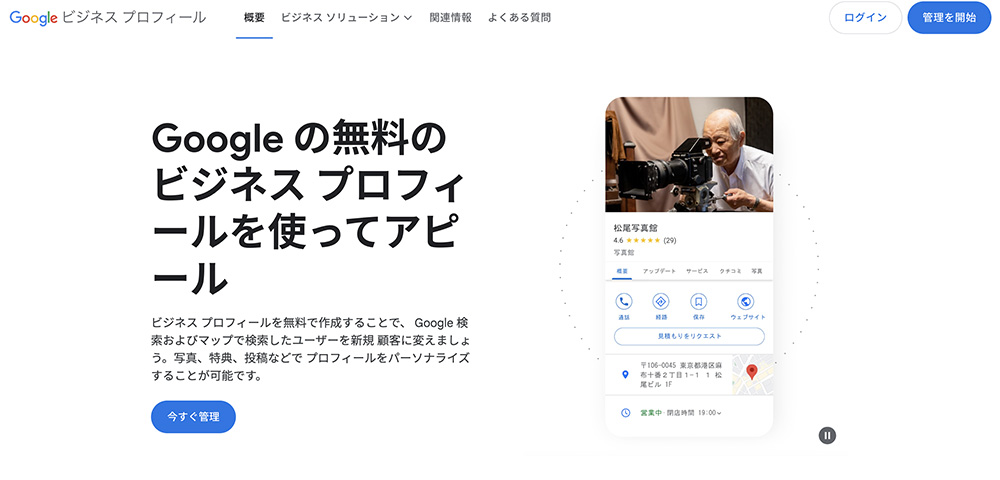
Task: Click the Google logo in the header
Action: [33, 18]
